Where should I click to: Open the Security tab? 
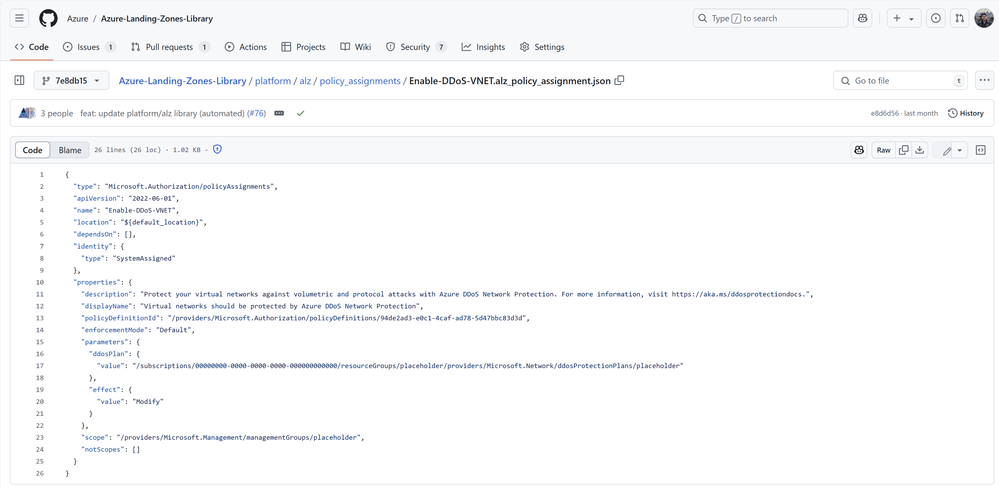coord(416,47)
